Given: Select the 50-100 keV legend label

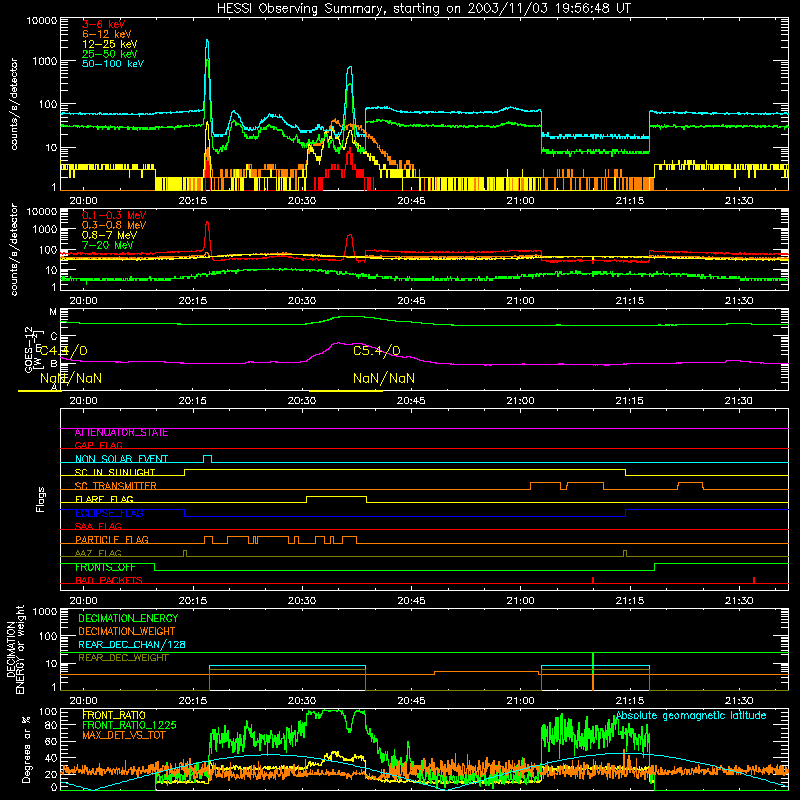Looking at the screenshot, I should click(x=113, y=64).
